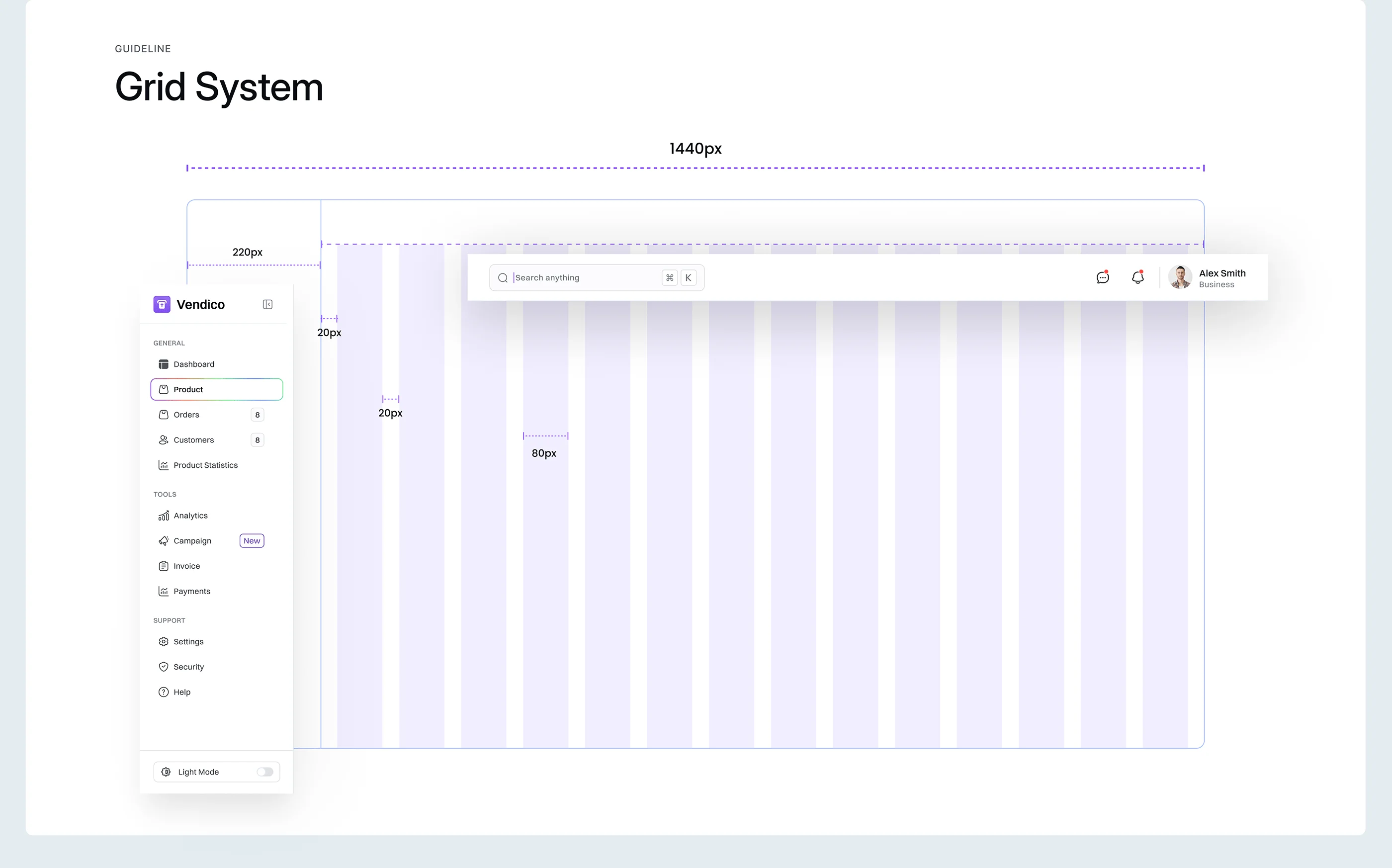Image resolution: width=1392 pixels, height=868 pixels.
Task: Click the Help link
Action: coord(182,693)
